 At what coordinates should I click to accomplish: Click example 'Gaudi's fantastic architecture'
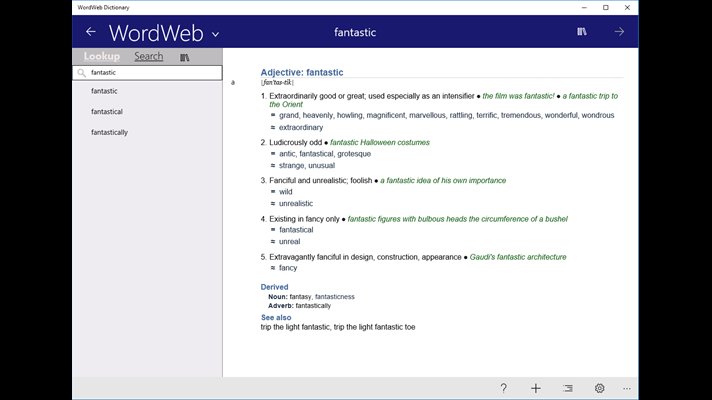click(518, 257)
